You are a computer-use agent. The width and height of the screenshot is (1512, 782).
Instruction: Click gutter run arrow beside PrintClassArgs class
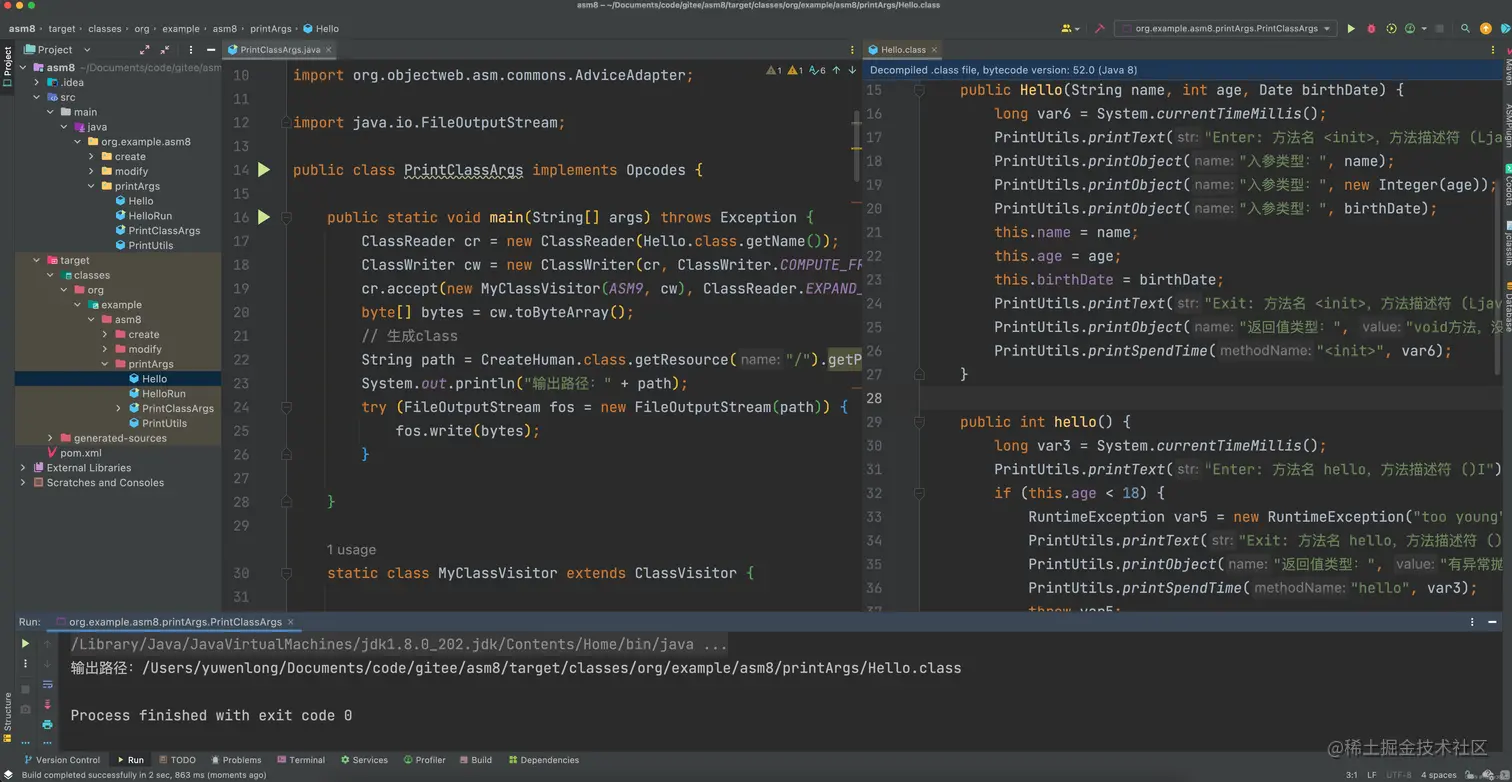click(x=264, y=170)
